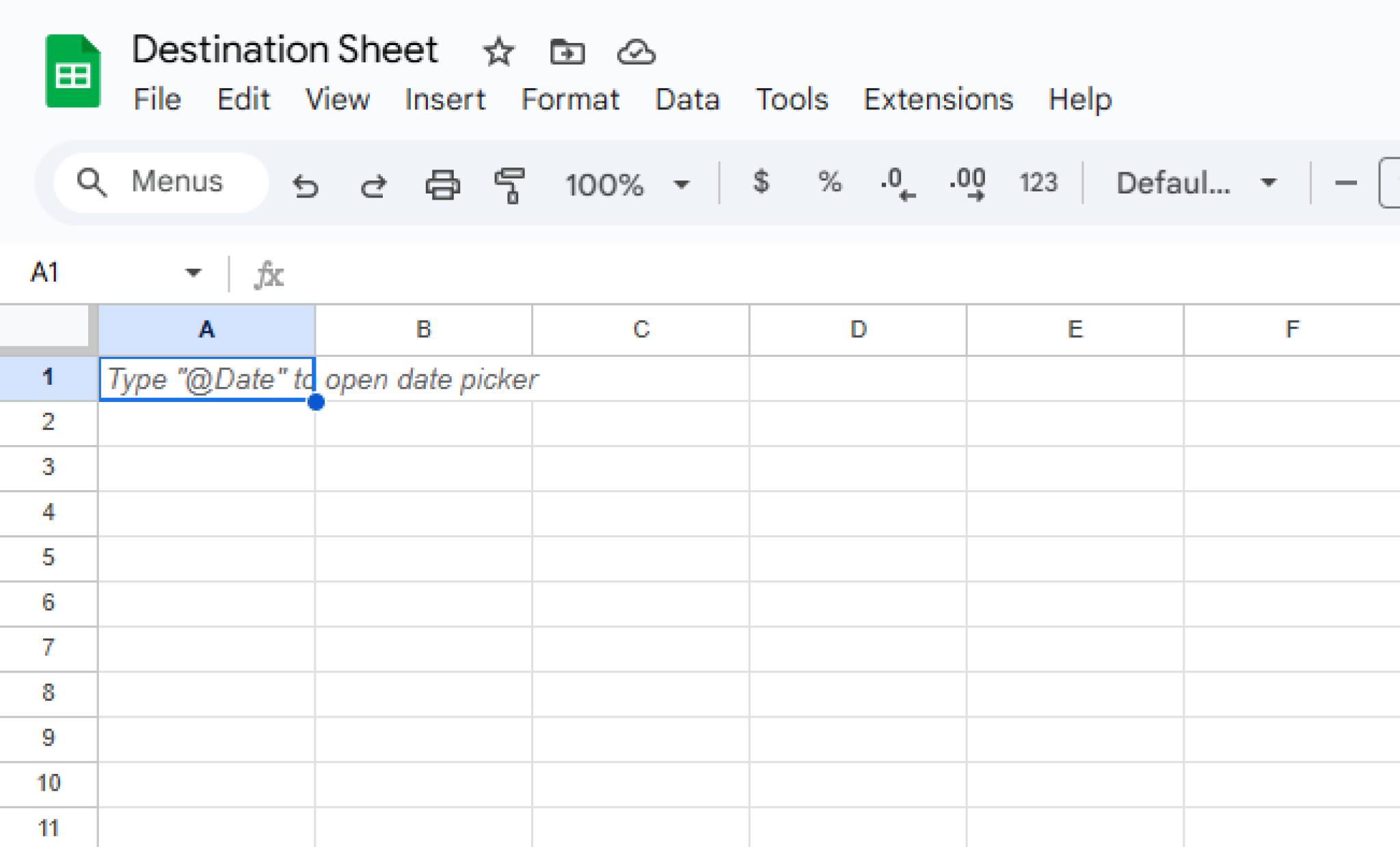The height and width of the screenshot is (847, 1400).
Task: Click the Print icon
Action: pyautogui.click(x=442, y=184)
